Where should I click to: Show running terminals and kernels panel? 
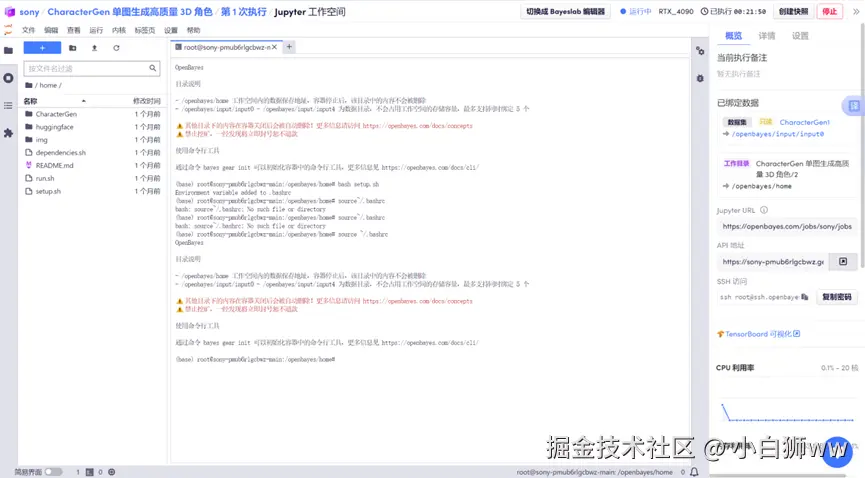pyautogui.click(x=8, y=78)
